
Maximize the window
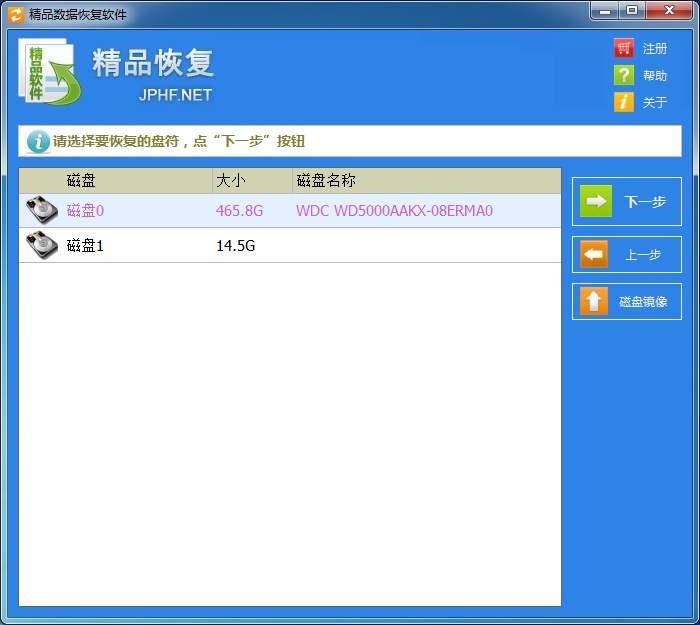632,10
